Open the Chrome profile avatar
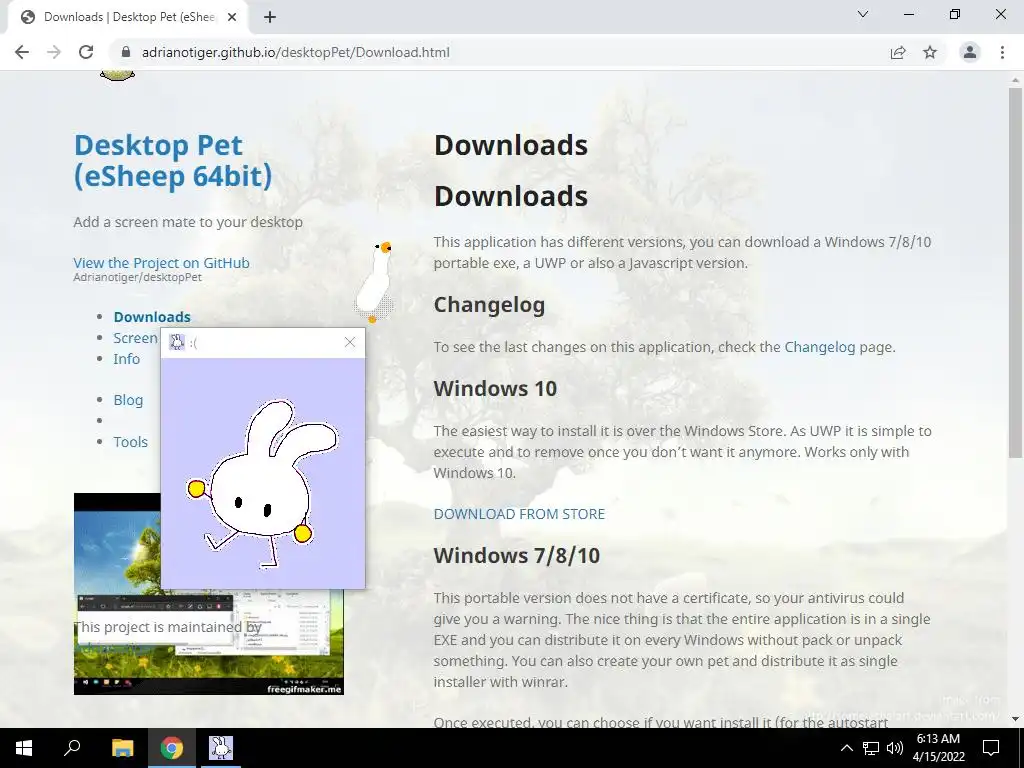The image size is (1024, 768). coord(970,52)
